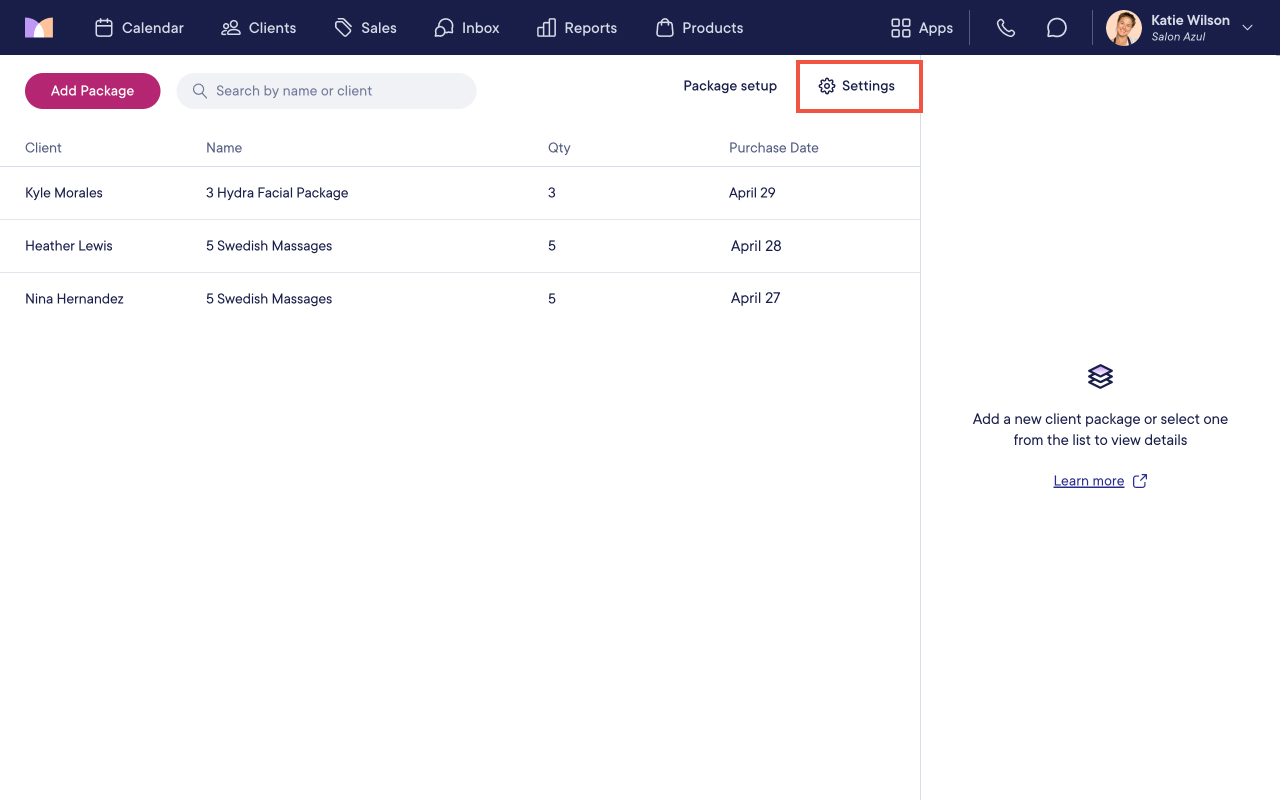Click the Package setup link
This screenshot has height=800, width=1280.
730,86
